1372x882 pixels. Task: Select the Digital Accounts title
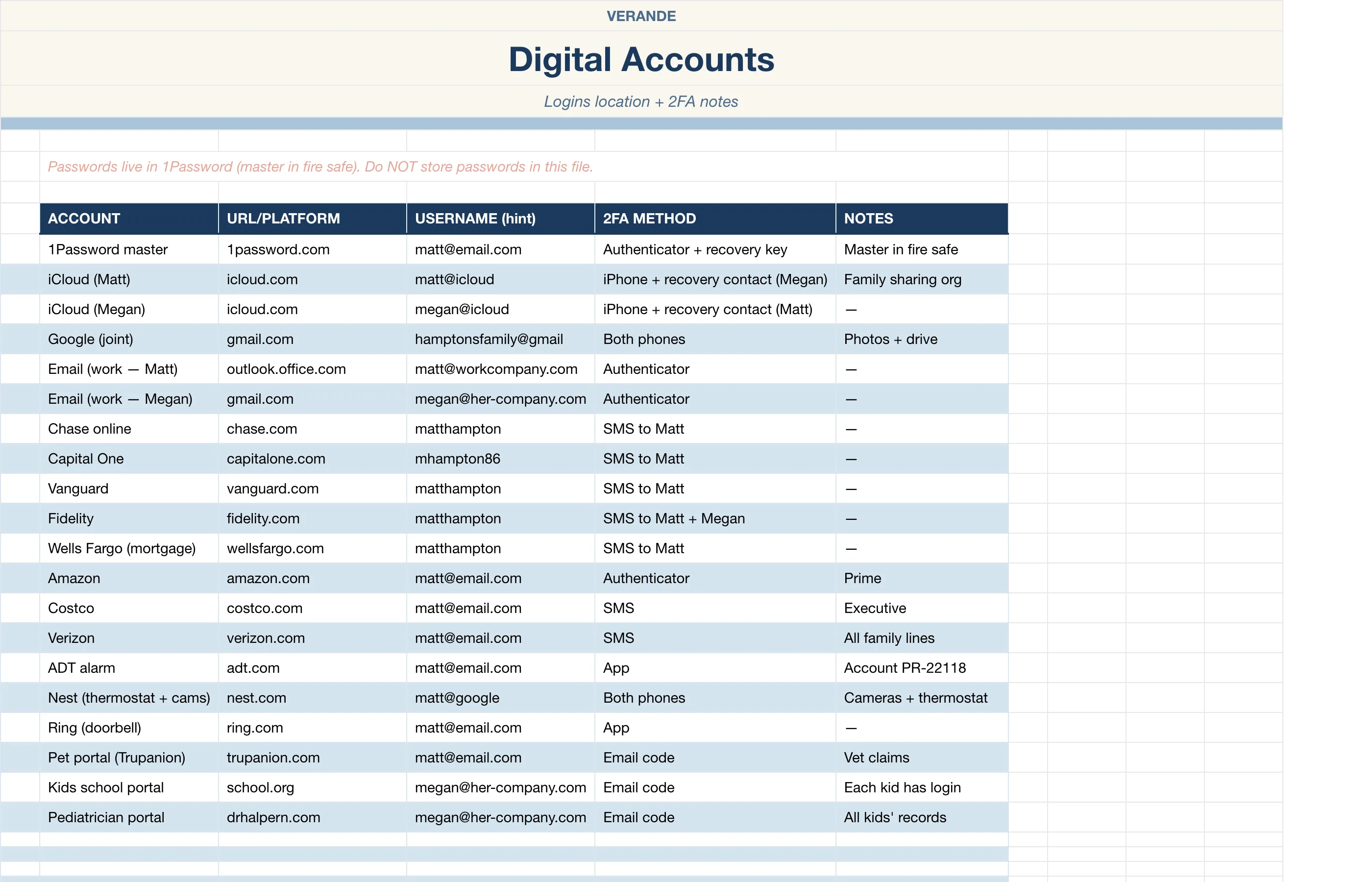tap(641, 59)
